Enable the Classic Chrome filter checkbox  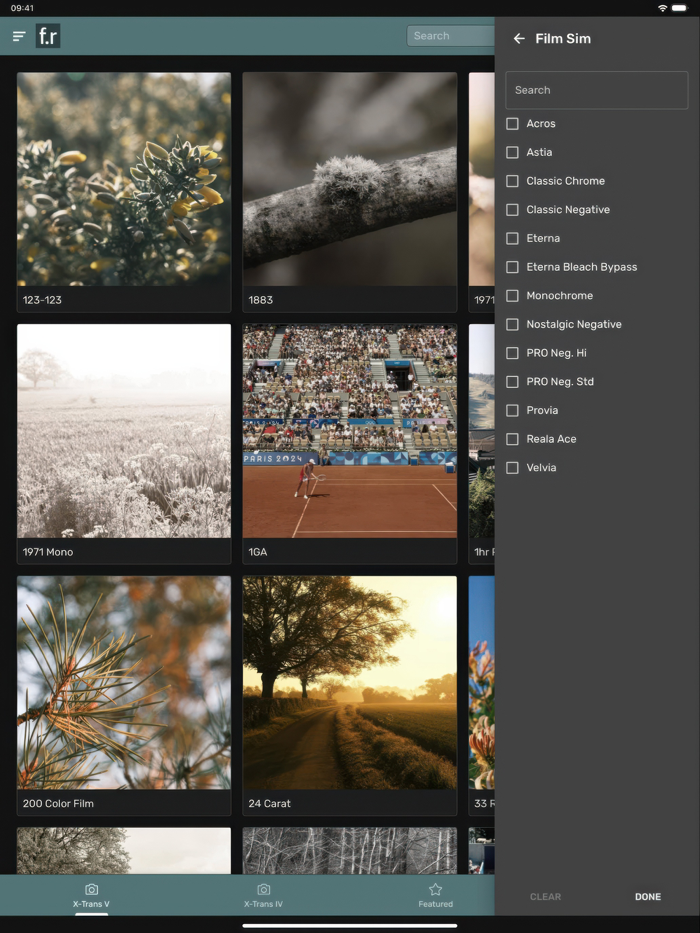tap(512, 181)
